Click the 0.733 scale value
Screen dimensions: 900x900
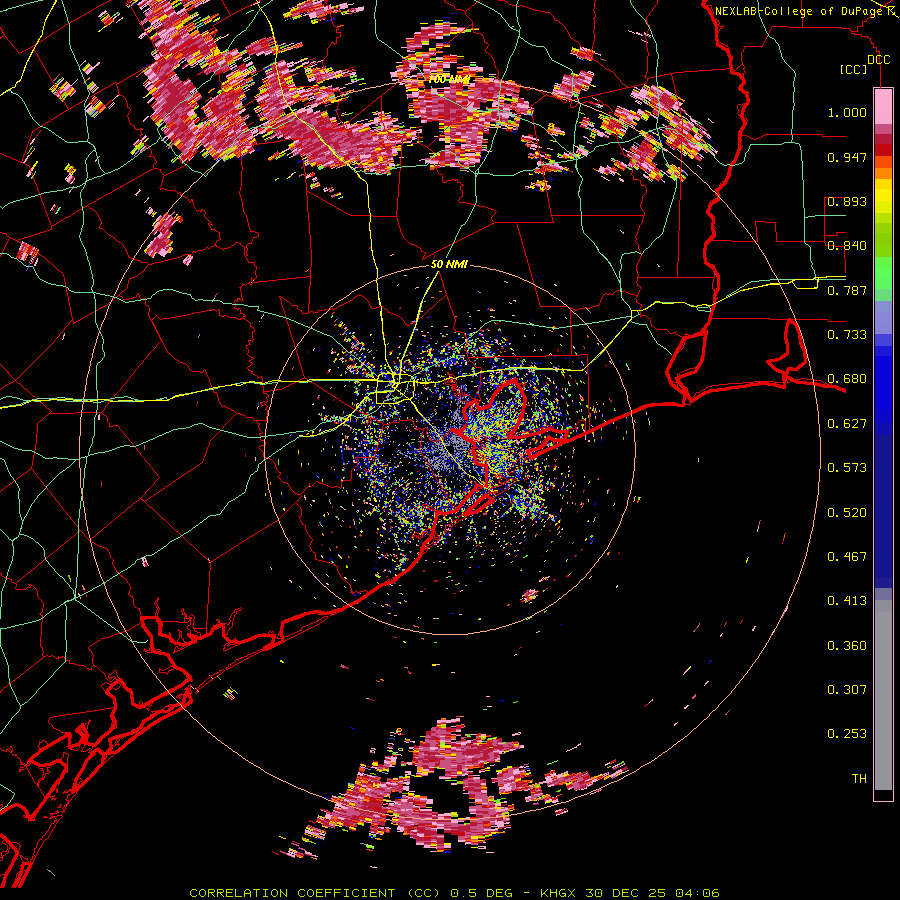click(x=847, y=335)
